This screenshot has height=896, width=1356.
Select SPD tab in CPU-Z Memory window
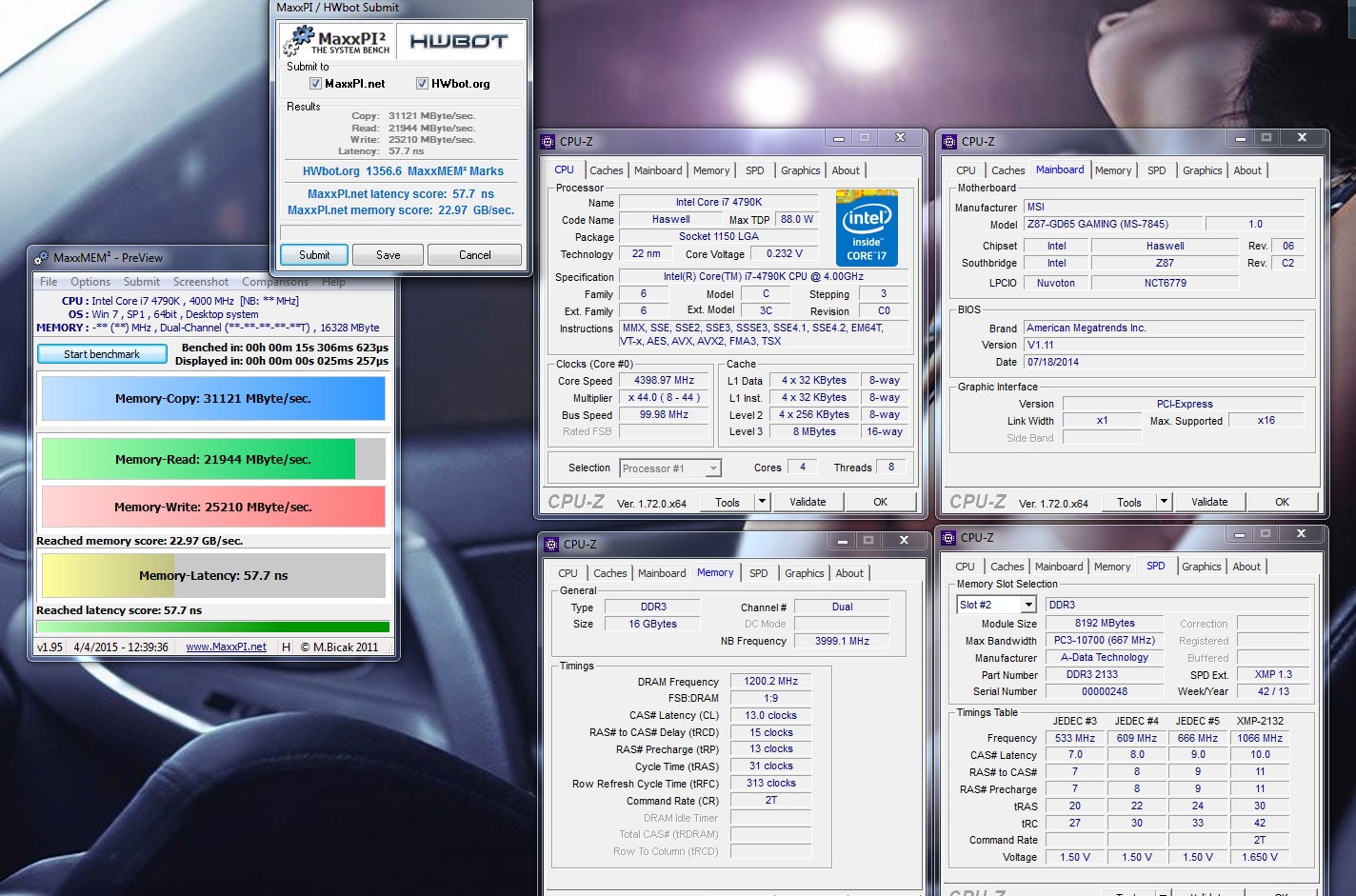click(x=759, y=573)
